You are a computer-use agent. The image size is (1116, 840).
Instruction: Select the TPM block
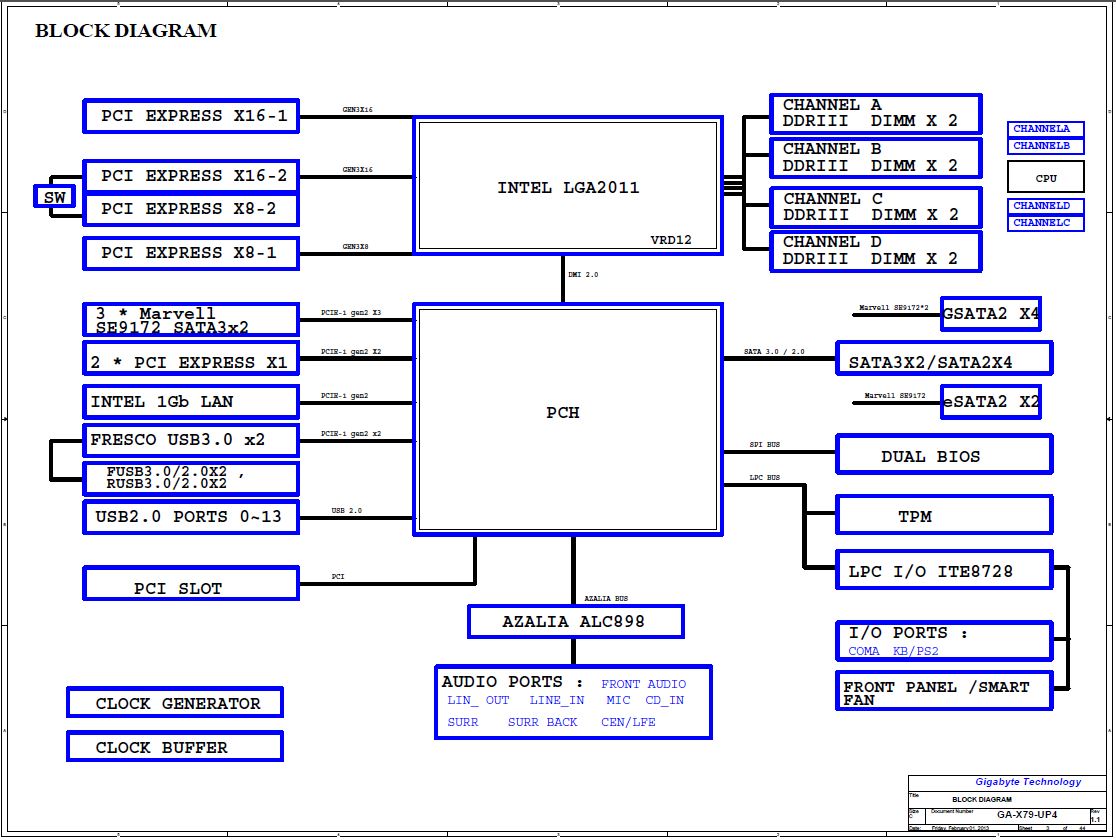click(943, 516)
